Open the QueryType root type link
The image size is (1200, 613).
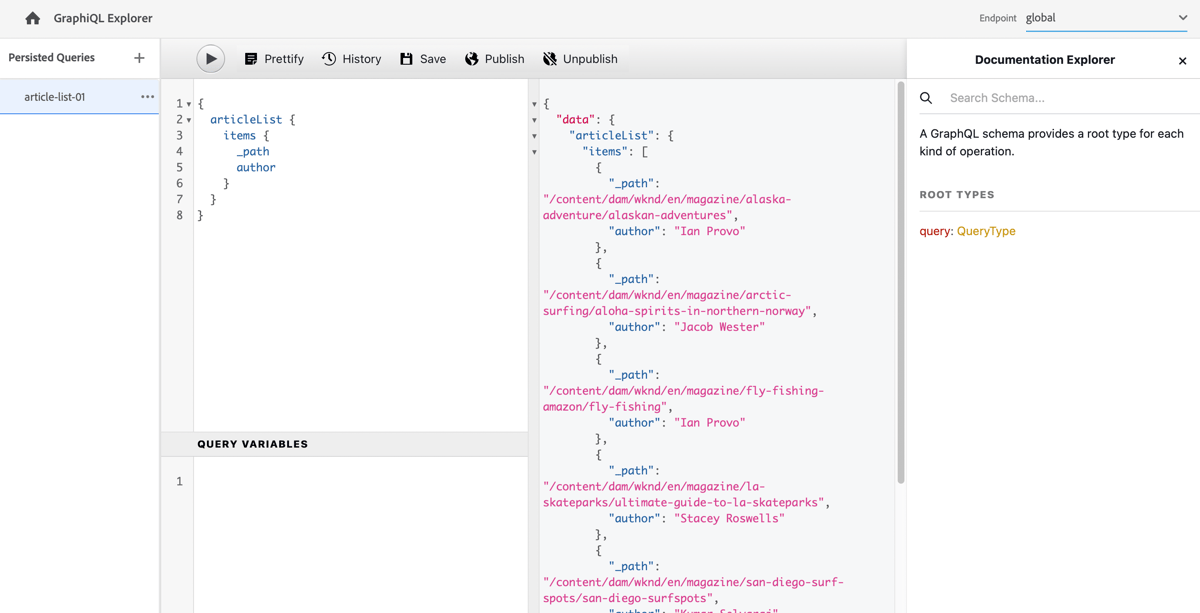[x=985, y=231]
